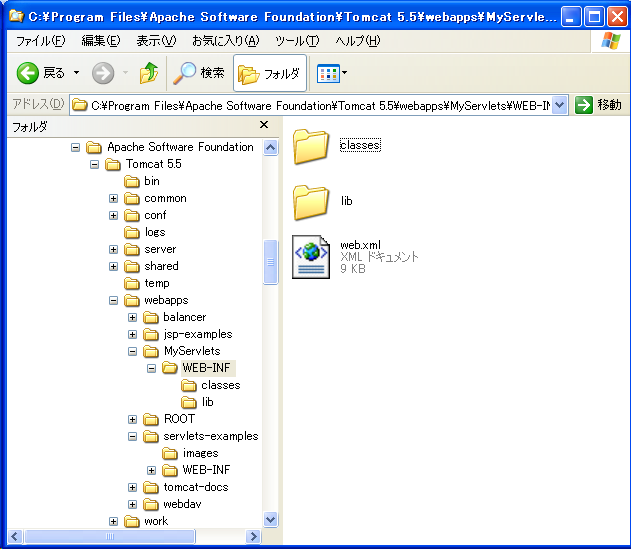Collapse the Tomcat 5.5 tree node
Screen dimensions: 631x549
(94, 164)
